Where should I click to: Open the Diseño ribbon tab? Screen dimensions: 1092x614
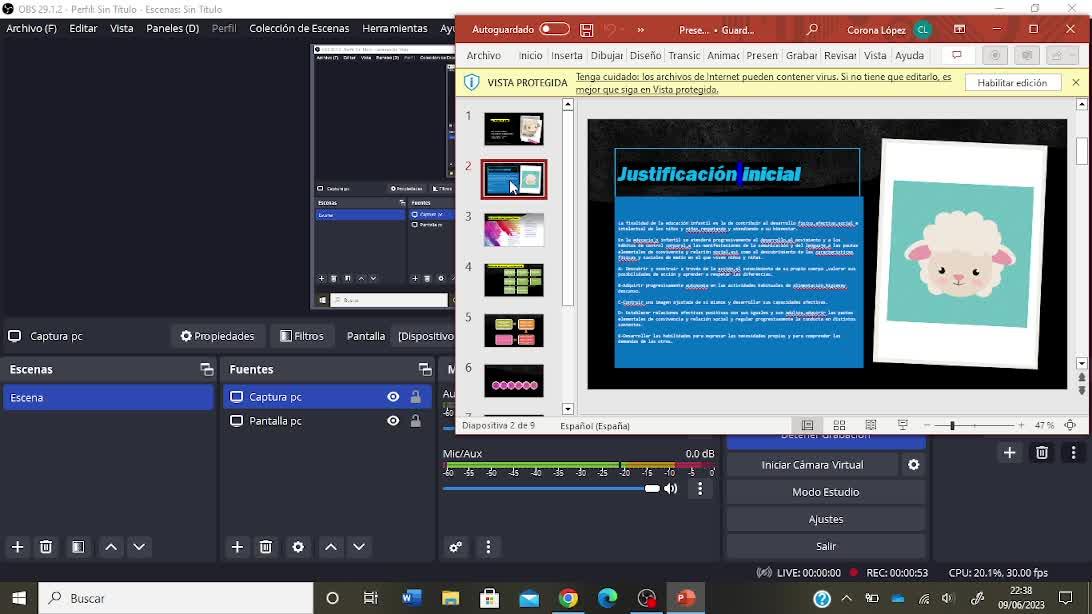[645, 56]
